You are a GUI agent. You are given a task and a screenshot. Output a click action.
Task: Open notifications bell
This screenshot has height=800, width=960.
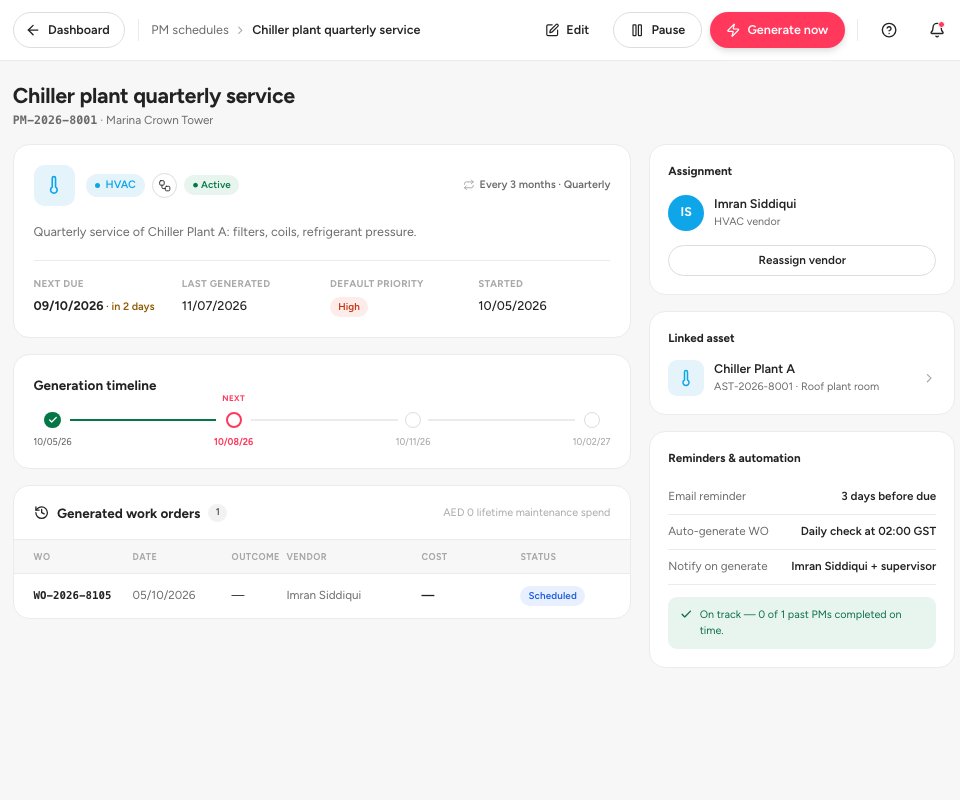[x=937, y=30]
